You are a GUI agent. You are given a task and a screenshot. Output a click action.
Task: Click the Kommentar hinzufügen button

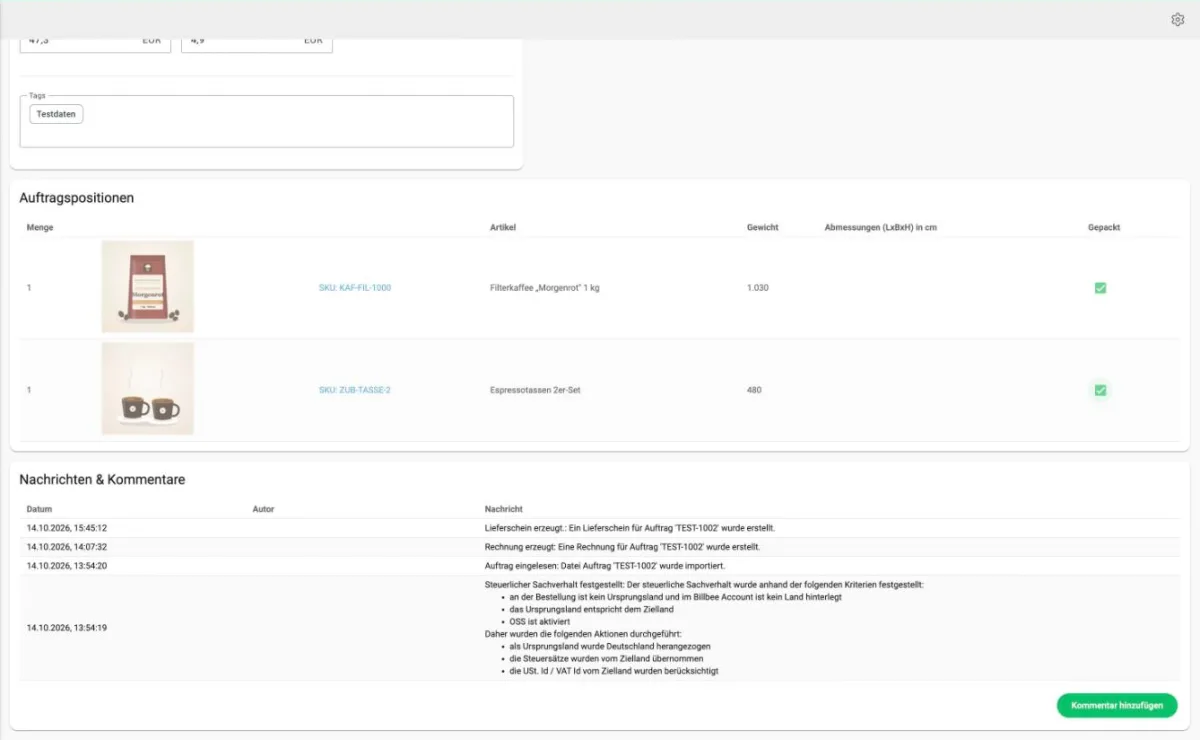(1117, 705)
